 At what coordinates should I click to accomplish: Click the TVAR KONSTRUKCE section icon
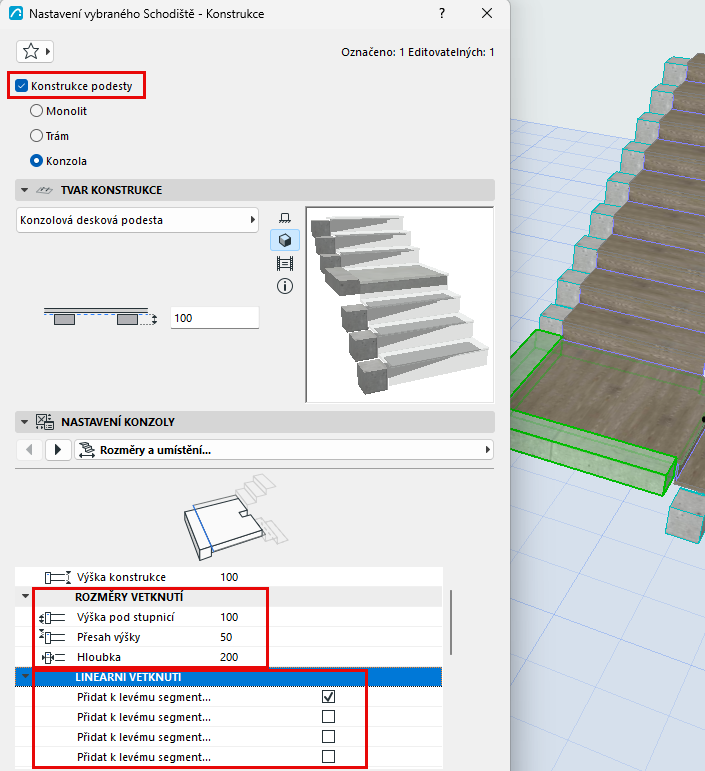click(x=44, y=190)
